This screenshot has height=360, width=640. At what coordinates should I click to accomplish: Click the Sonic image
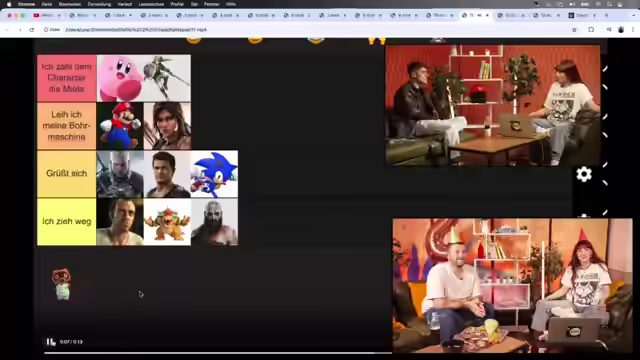coord(214,174)
